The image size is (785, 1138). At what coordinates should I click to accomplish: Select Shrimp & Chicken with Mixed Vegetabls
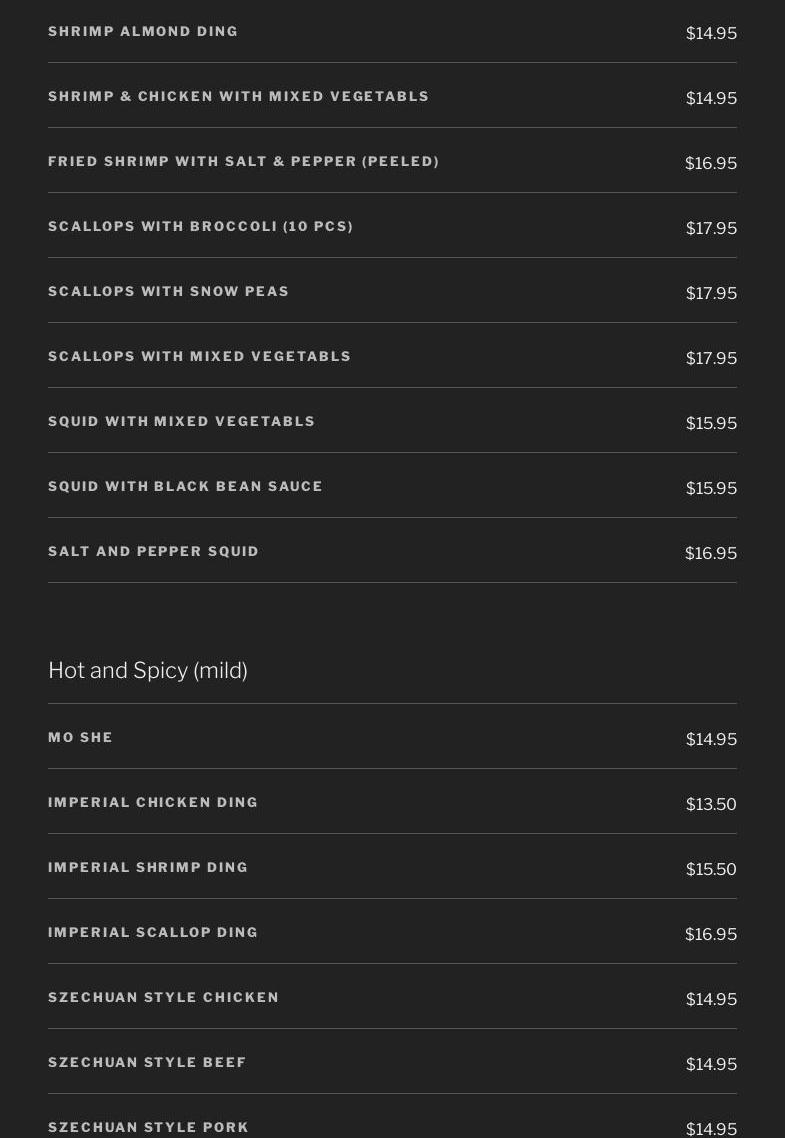tap(238, 97)
